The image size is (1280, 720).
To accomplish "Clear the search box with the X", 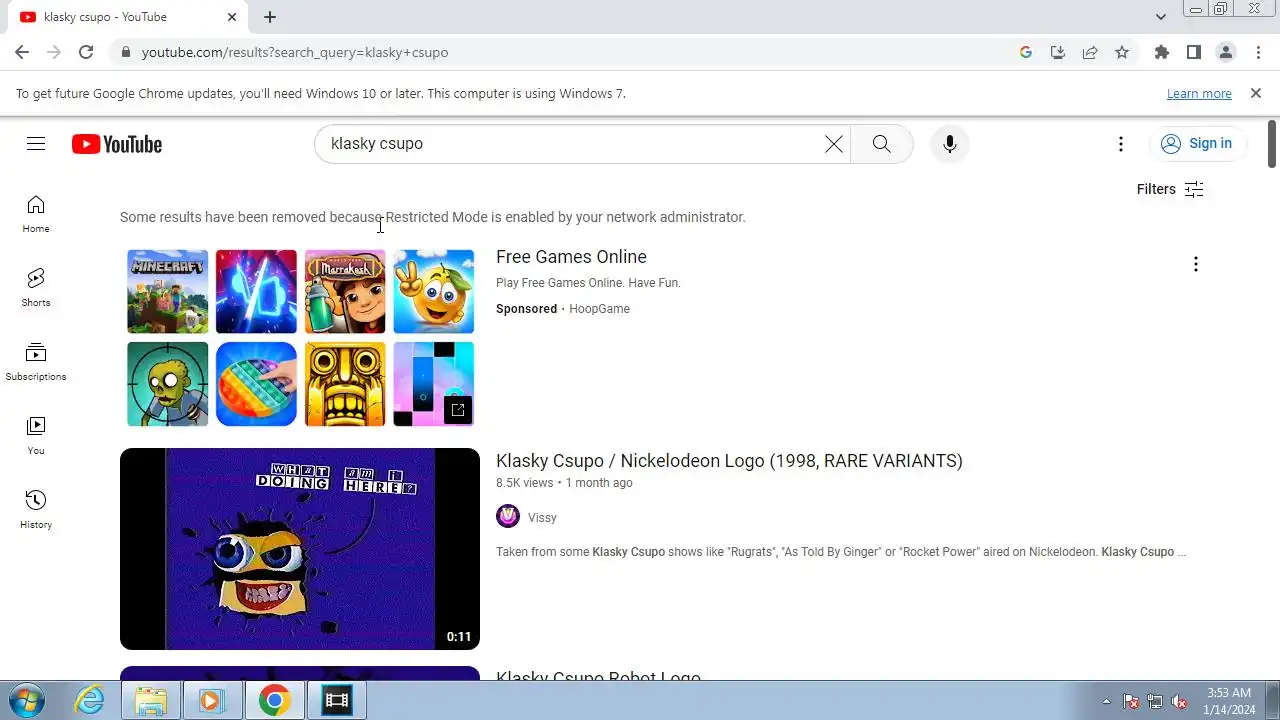I will coord(833,144).
